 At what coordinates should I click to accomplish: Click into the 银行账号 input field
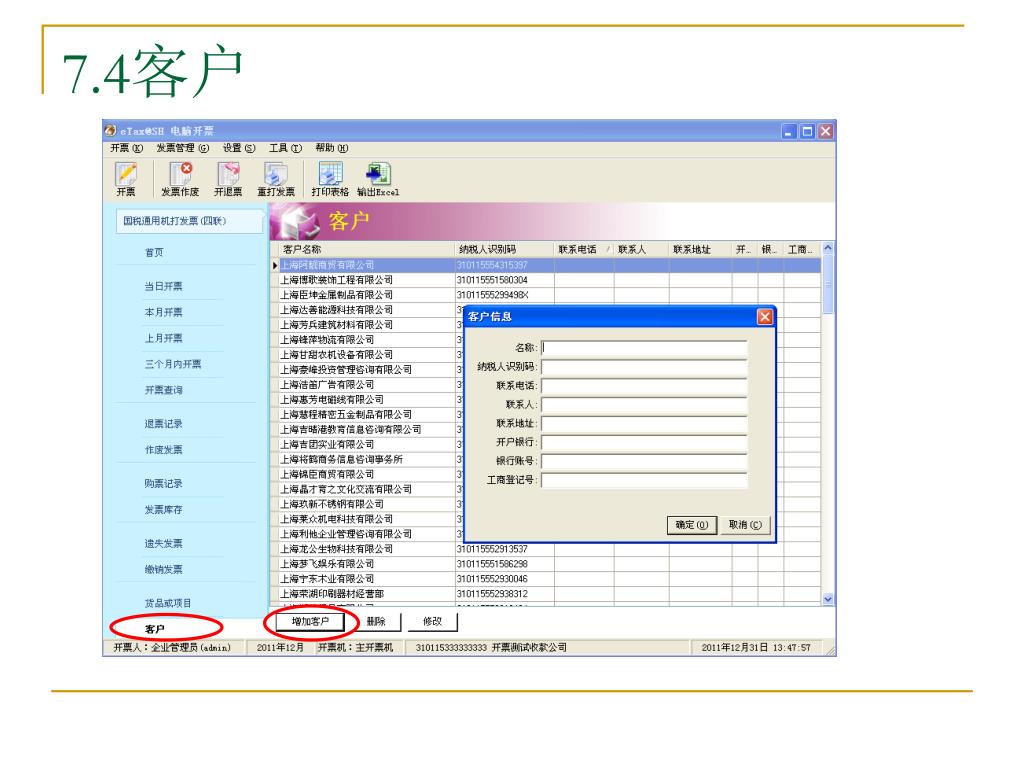[644, 462]
